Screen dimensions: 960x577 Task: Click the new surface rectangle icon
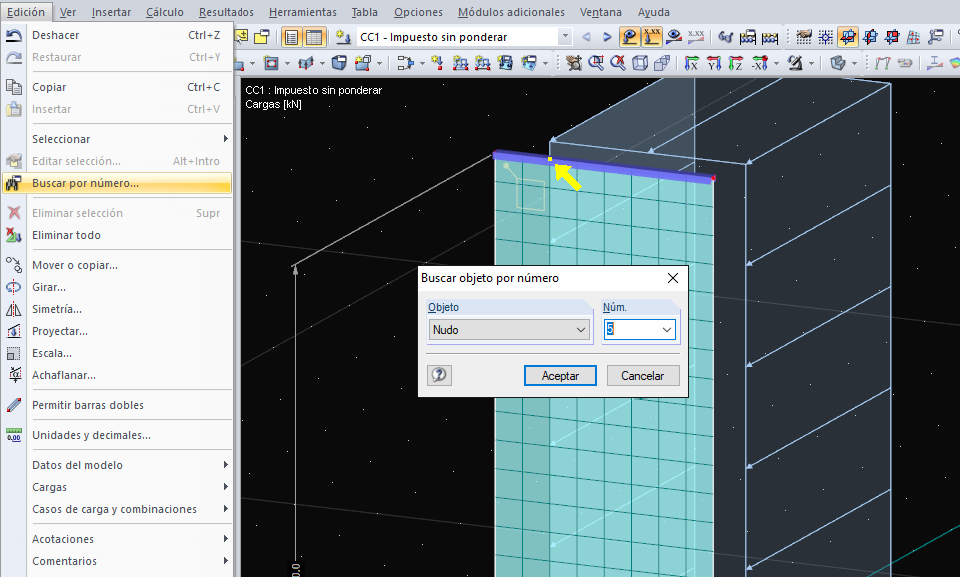point(271,62)
